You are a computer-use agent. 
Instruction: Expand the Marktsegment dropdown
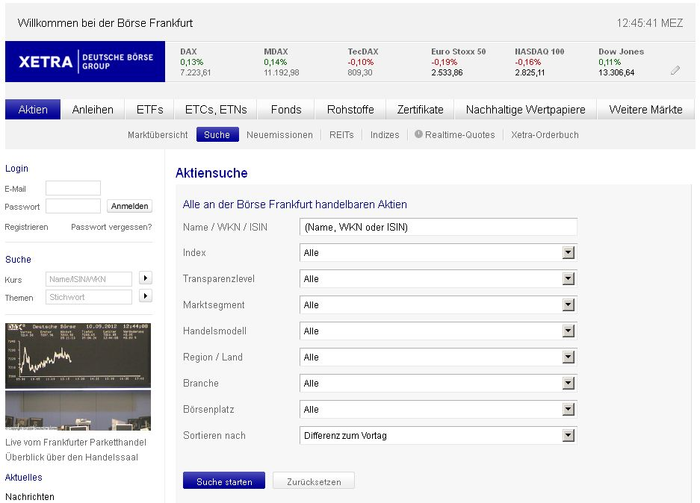click(x=438, y=305)
